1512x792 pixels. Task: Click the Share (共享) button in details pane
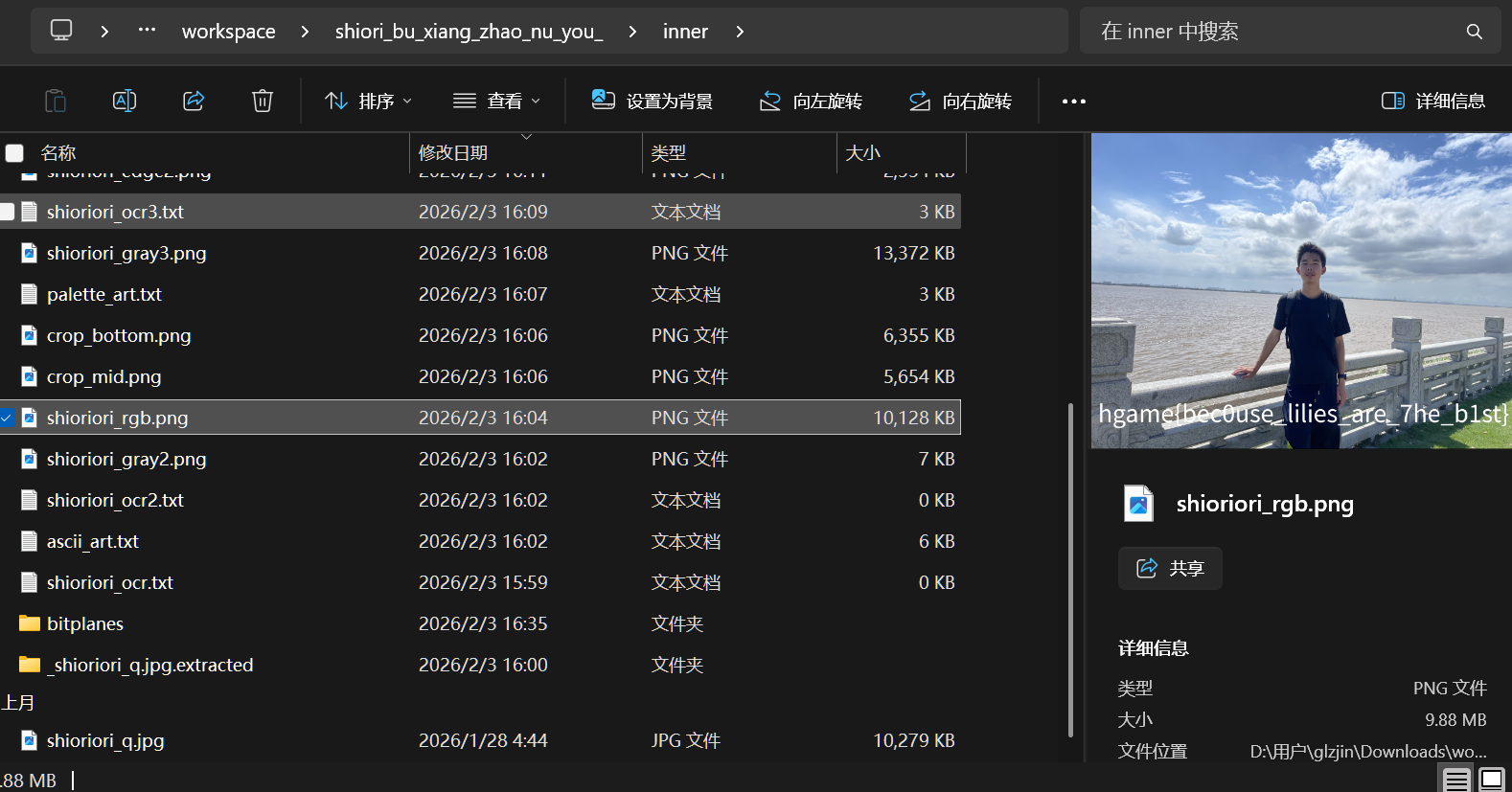point(1169,568)
